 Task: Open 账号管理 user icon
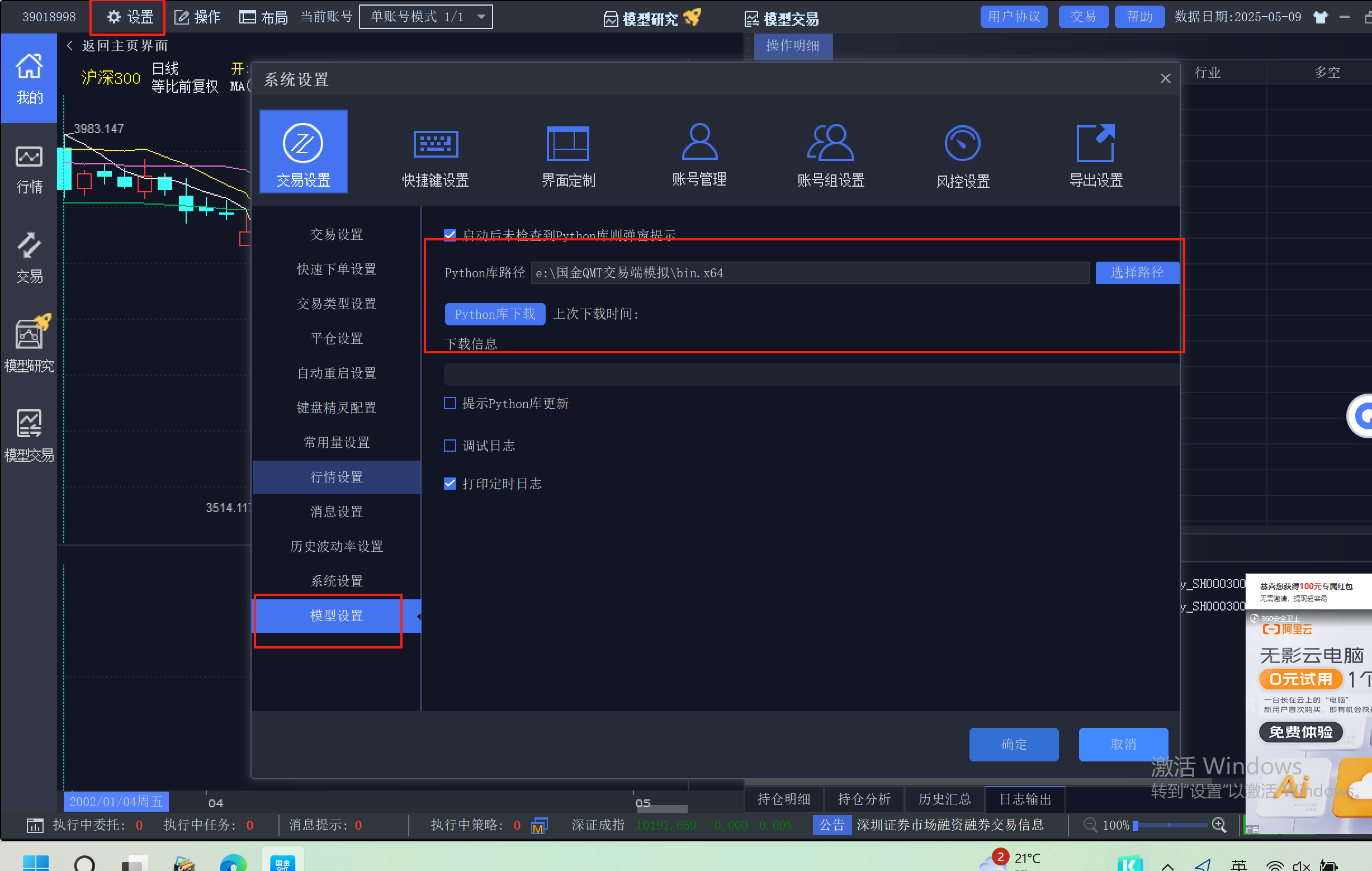[x=699, y=144]
